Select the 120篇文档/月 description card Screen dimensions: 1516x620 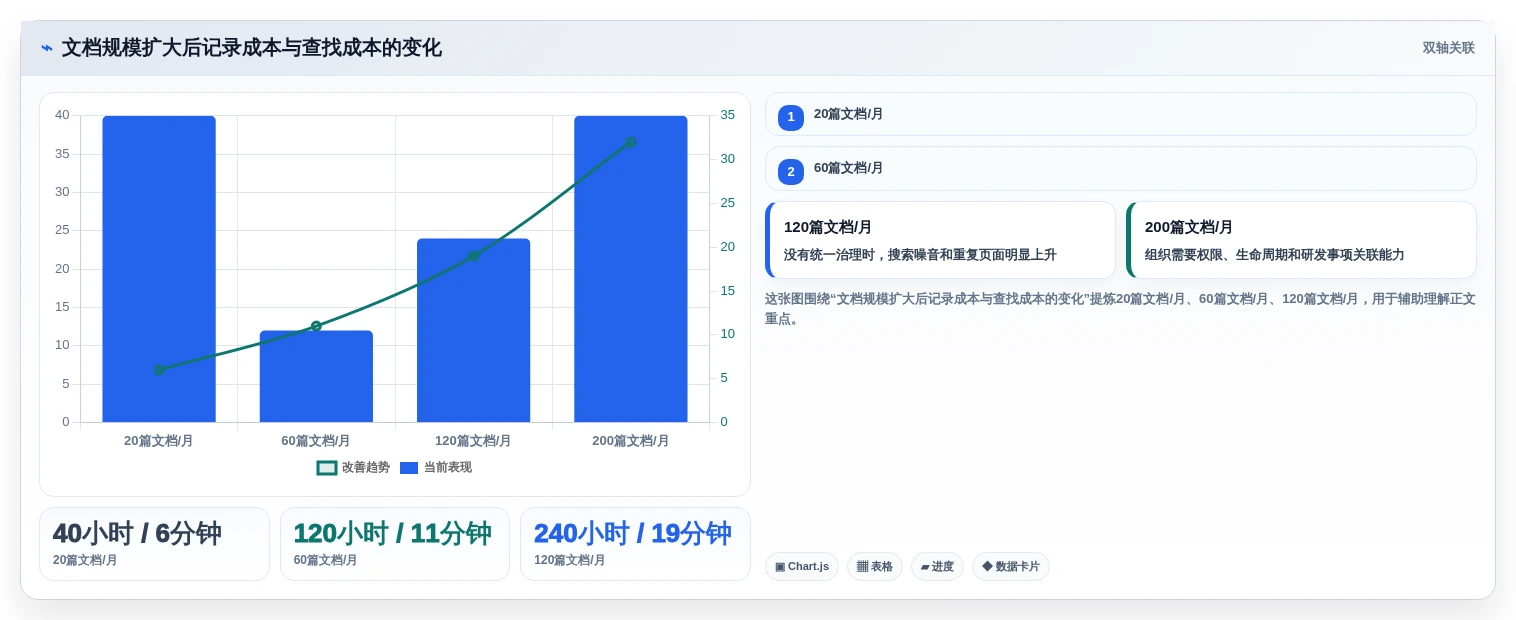(940, 240)
